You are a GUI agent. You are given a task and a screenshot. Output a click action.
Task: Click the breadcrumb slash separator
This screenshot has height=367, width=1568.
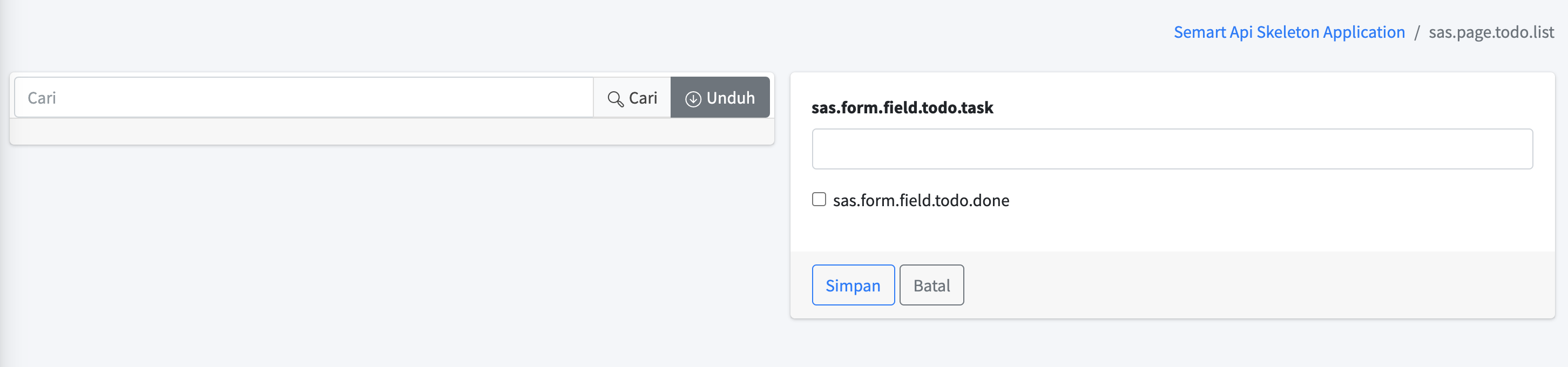click(1416, 33)
